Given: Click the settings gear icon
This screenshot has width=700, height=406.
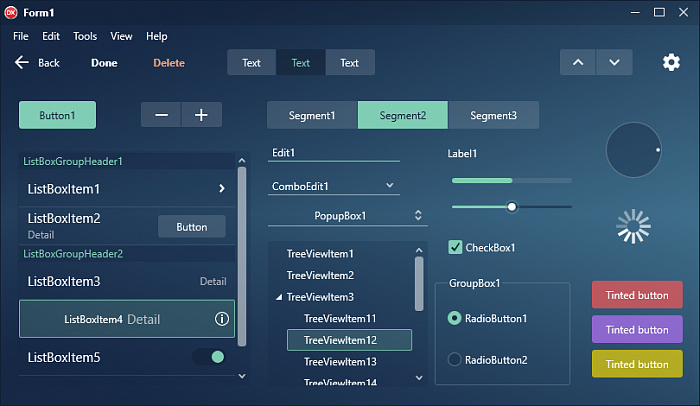Looking at the screenshot, I should [671, 62].
